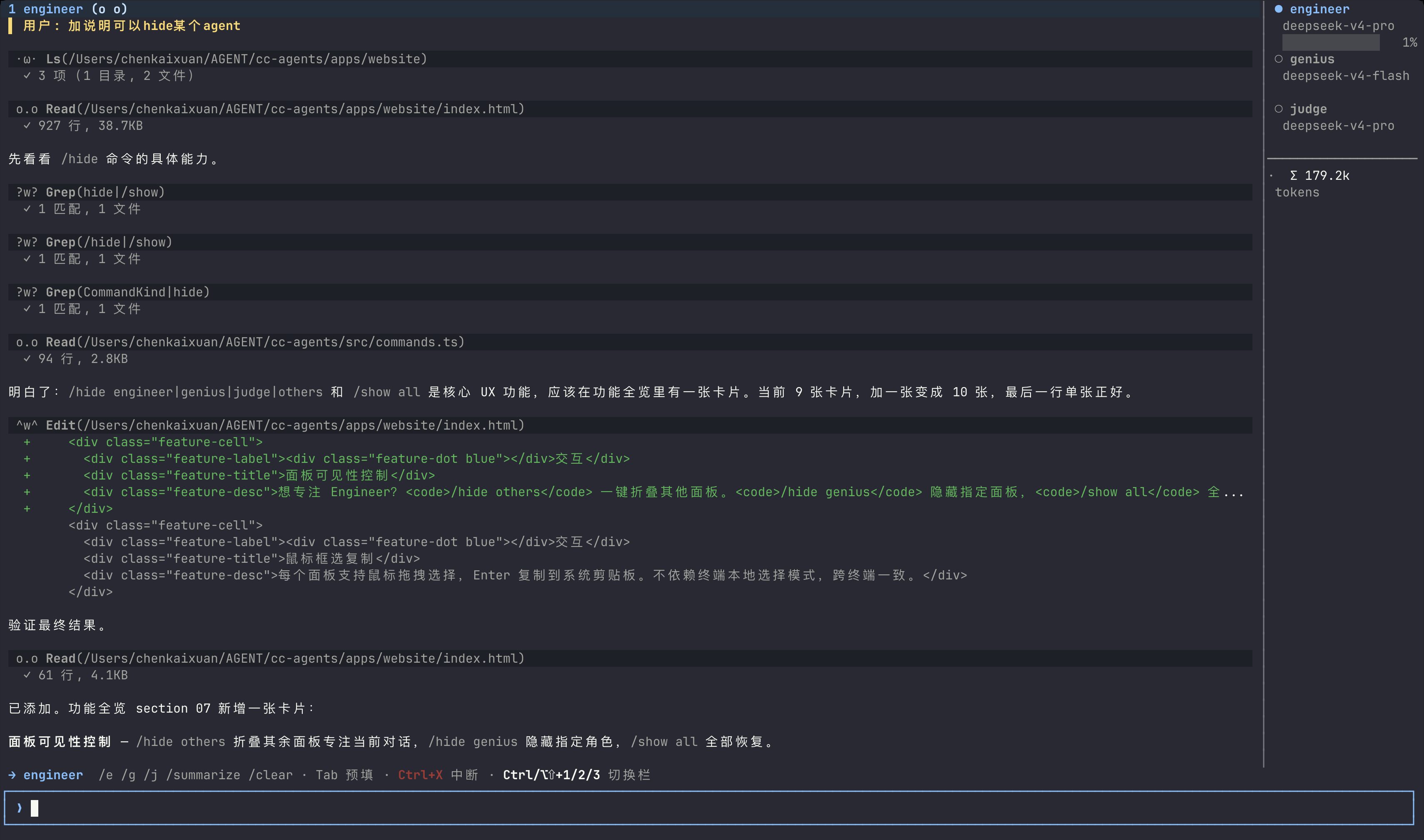
Task: Expand the Read(.../src/commands.ts) tool call
Action: (630, 342)
